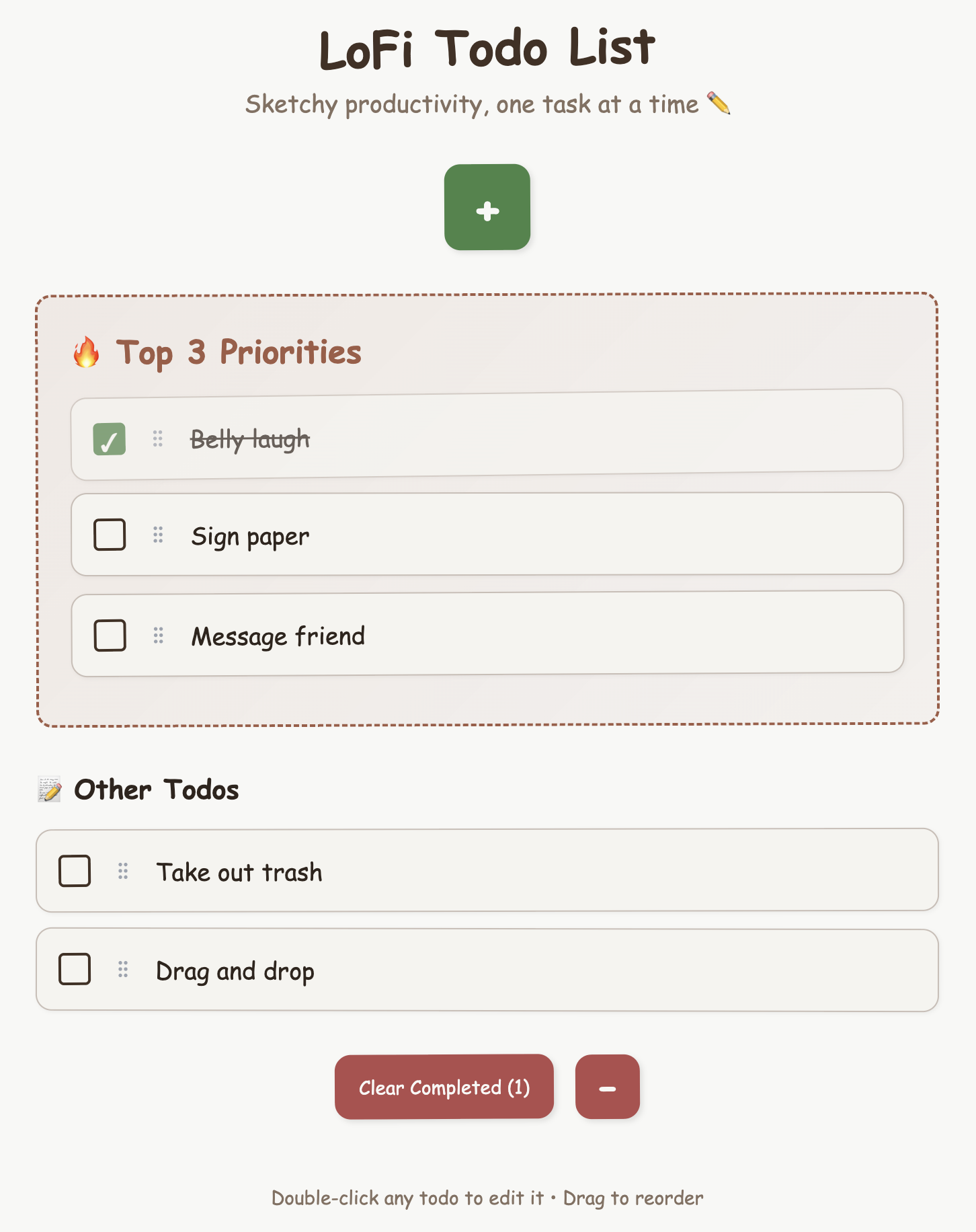Click the green plus add todo icon
The image size is (976, 1232).
[487, 210]
